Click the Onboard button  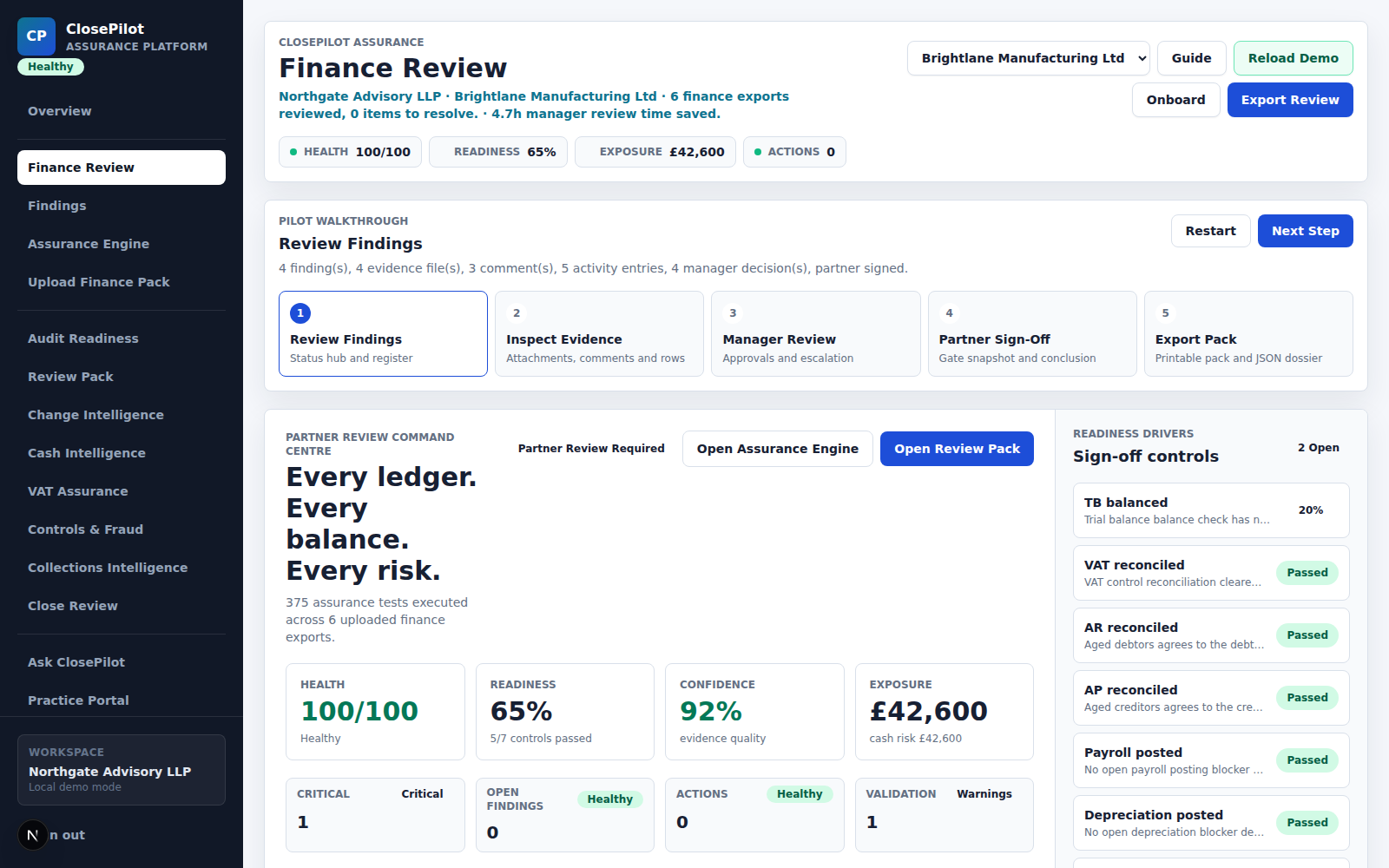tap(1175, 100)
